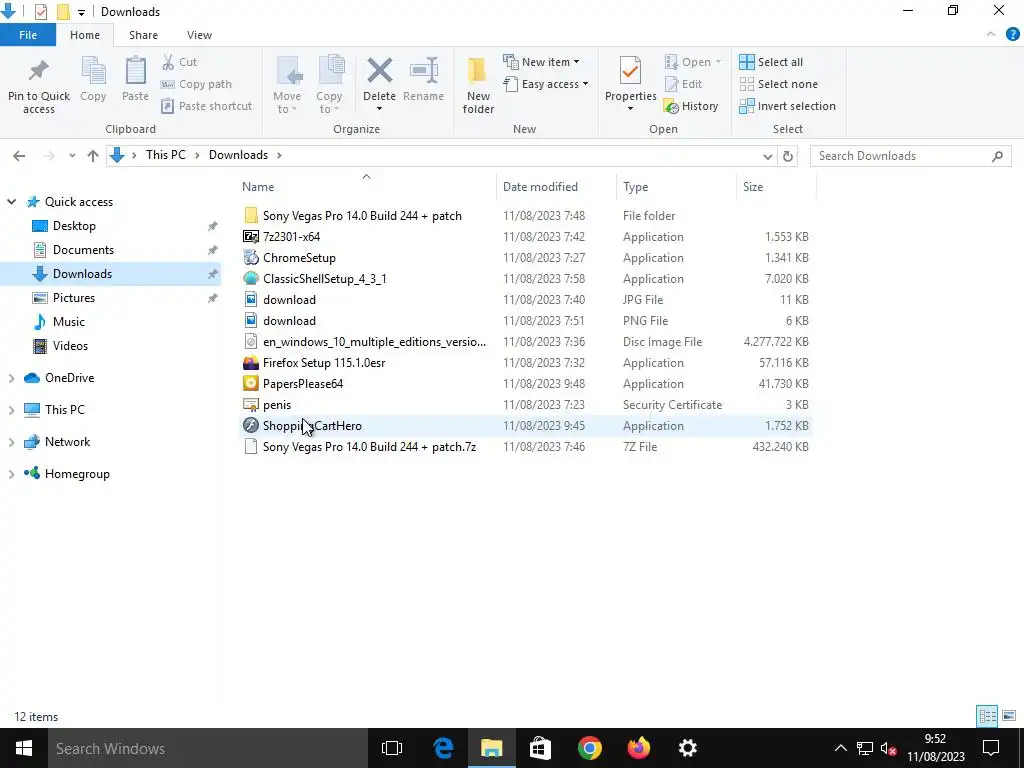The height and width of the screenshot is (768, 1024).
Task: Choose Copy path in Clipboard group
Action: (x=196, y=84)
